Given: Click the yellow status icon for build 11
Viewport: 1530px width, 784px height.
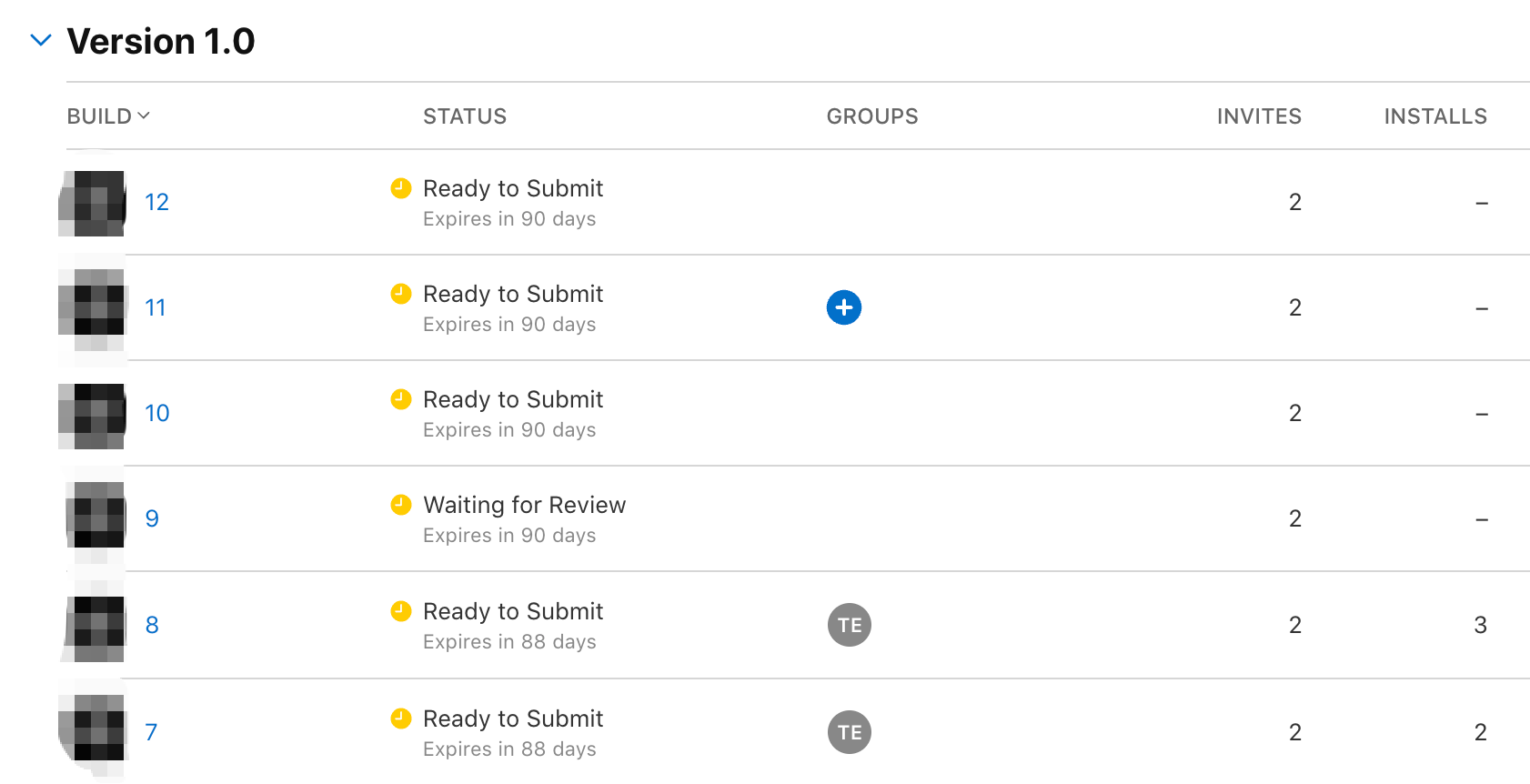Looking at the screenshot, I should 401,294.
